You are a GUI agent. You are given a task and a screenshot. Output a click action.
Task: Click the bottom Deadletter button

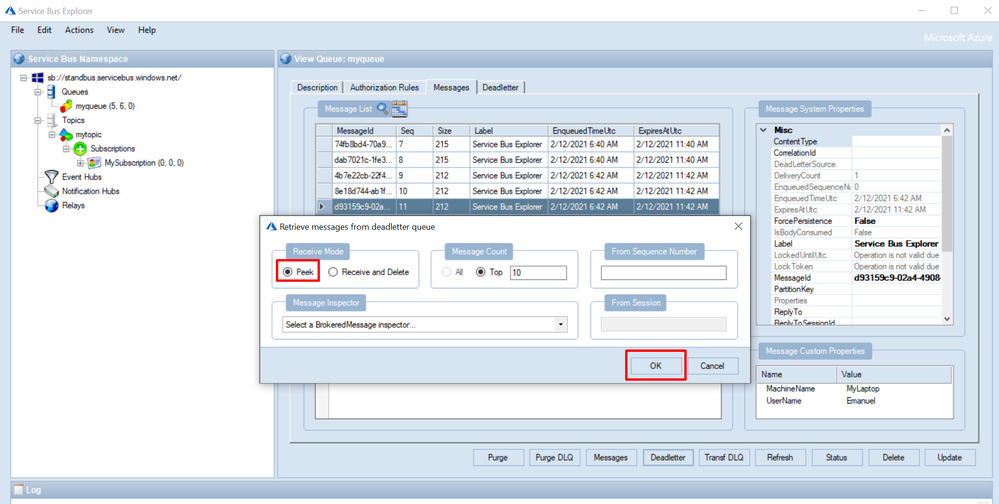click(668, 457)
